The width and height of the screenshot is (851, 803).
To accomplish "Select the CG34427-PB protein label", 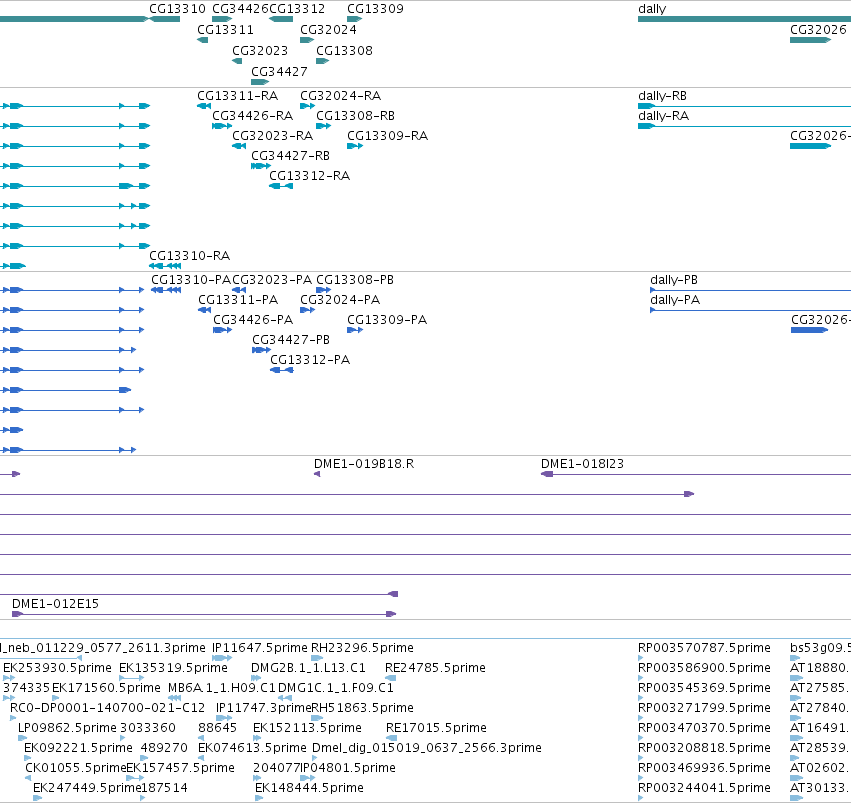I will (x=291, y=340).
